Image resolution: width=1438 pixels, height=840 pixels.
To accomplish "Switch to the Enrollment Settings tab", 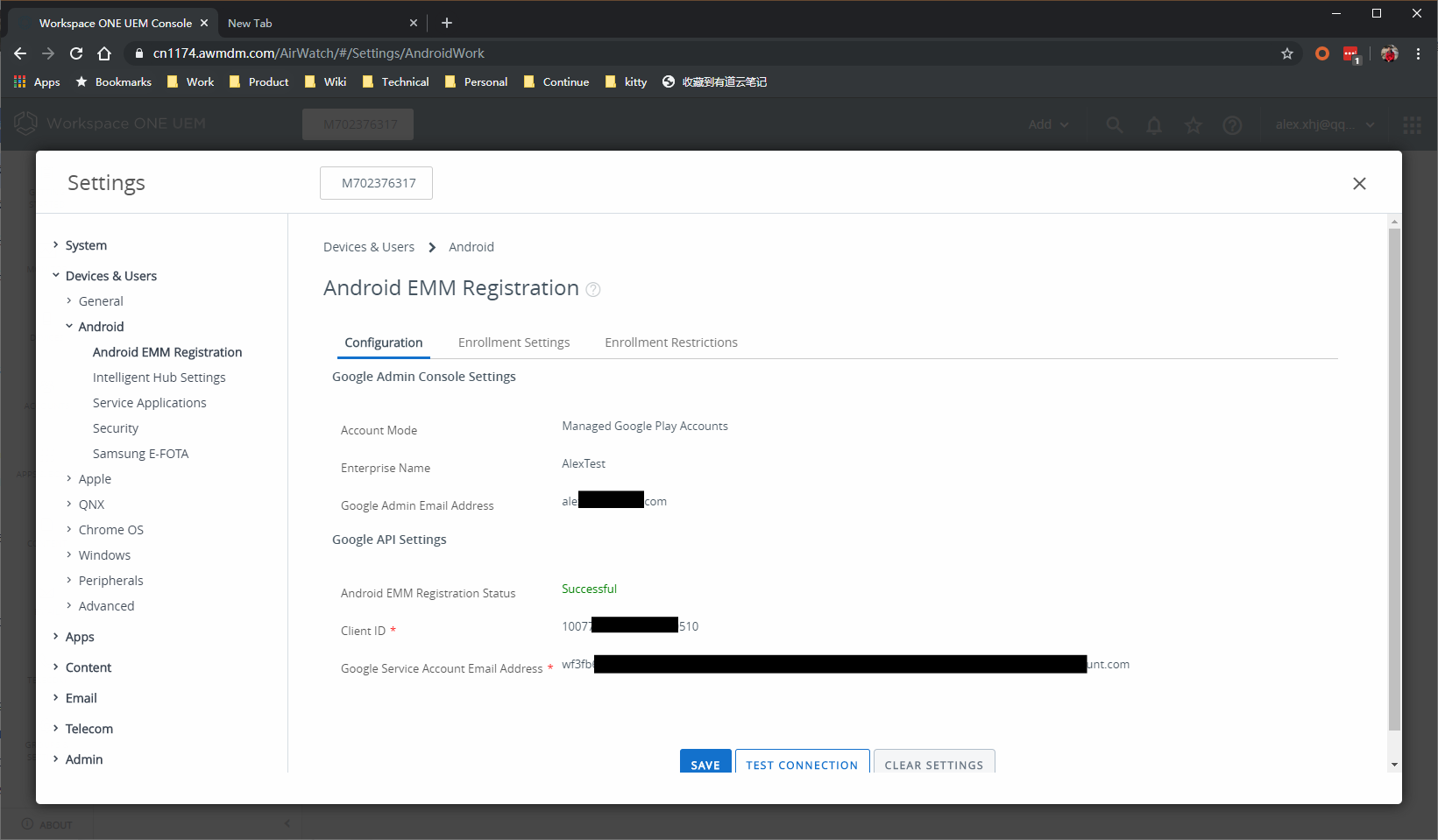I will pos(514,342).
